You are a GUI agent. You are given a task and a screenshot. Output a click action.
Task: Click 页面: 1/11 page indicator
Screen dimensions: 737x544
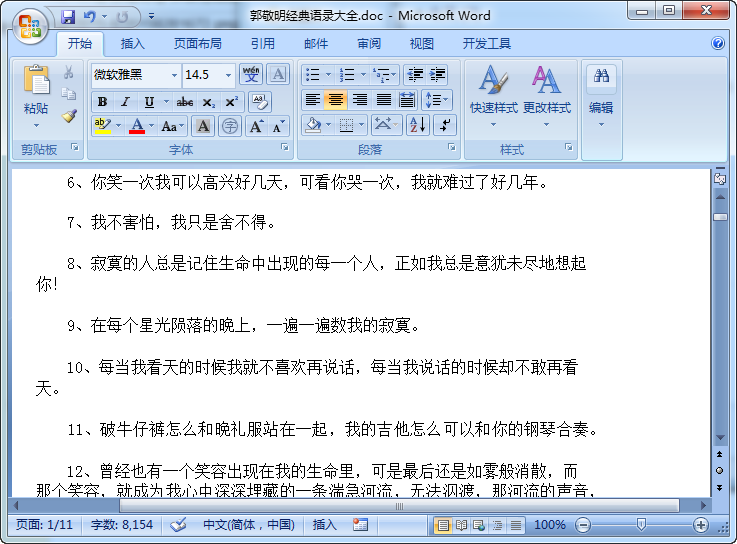45,525
